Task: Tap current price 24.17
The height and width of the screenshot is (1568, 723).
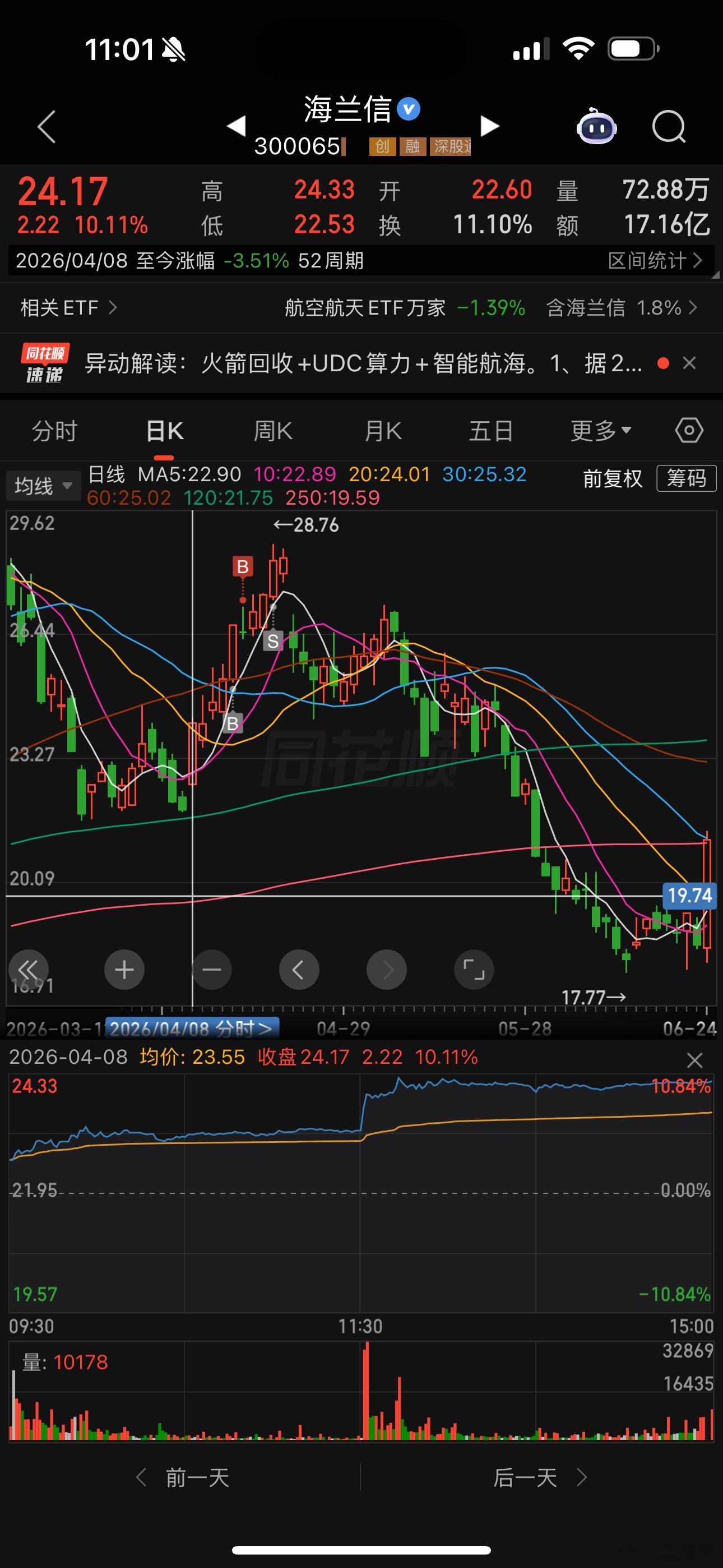Action: click(x=63, y=191)
